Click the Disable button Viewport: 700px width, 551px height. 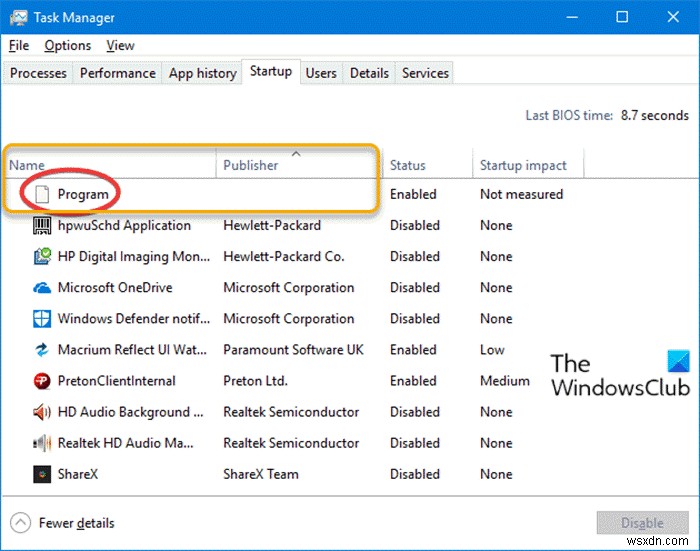pyautogui.click(x=642, y=523)
